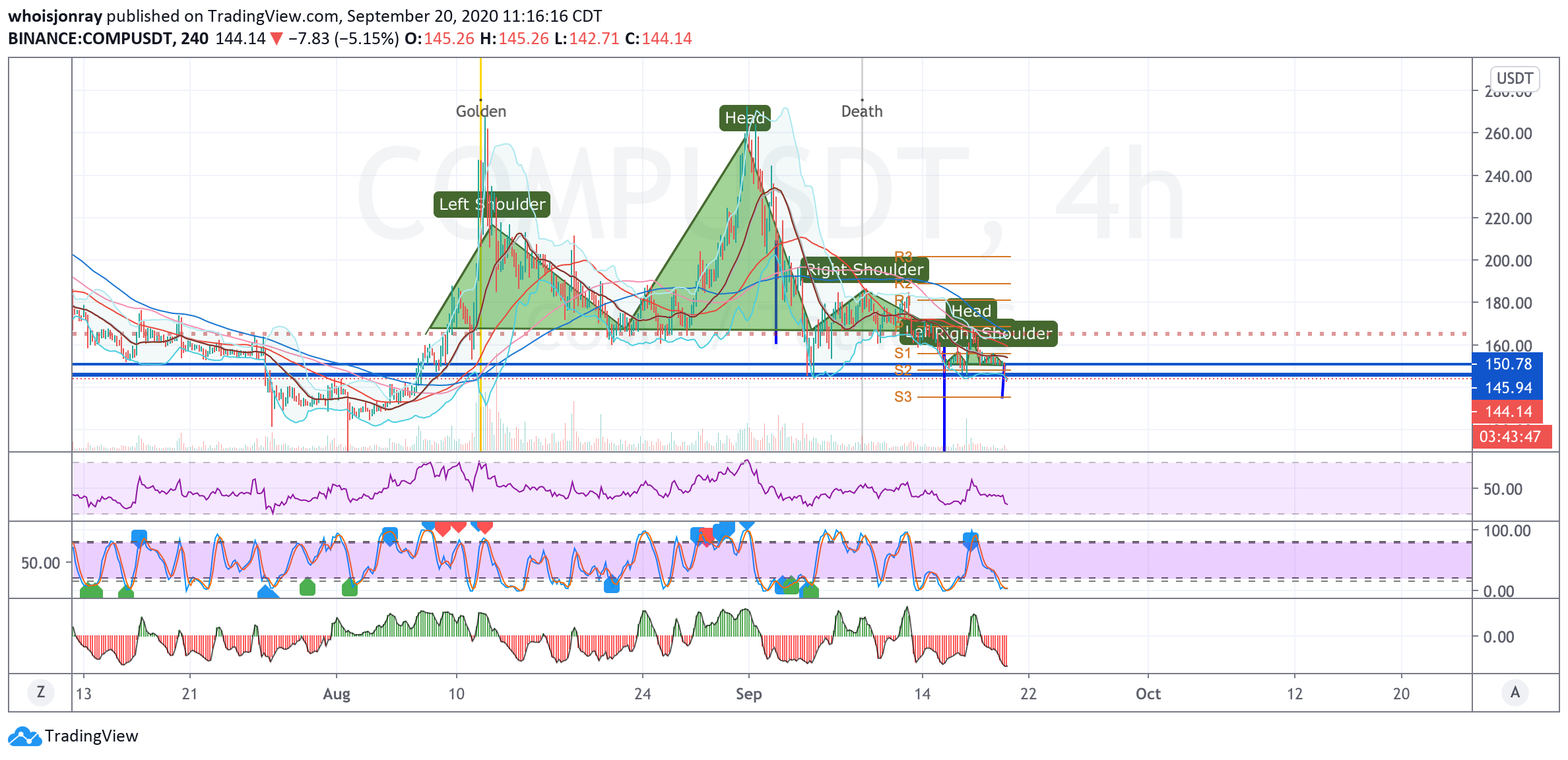The width and height of the screenshot is (1568, 760).
Task: Click the 03:43:47 countdown timer label
Action: tap(1511, 437)
